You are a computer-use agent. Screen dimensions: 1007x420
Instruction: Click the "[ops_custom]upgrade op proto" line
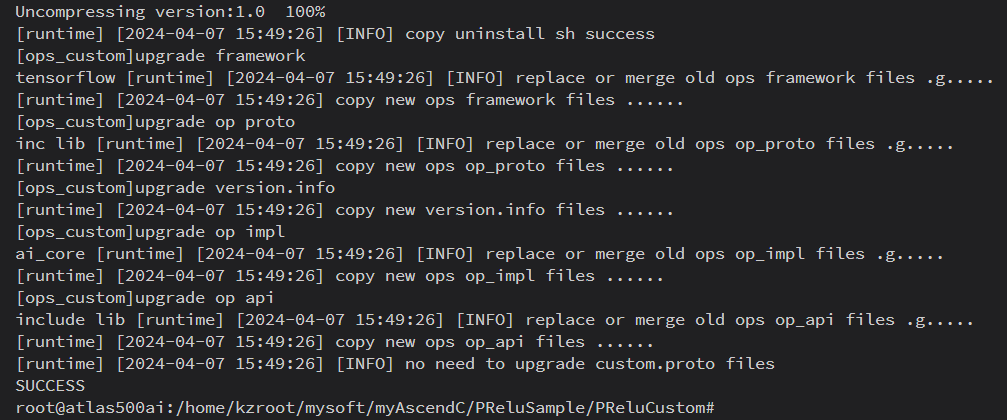pos(156,122)
